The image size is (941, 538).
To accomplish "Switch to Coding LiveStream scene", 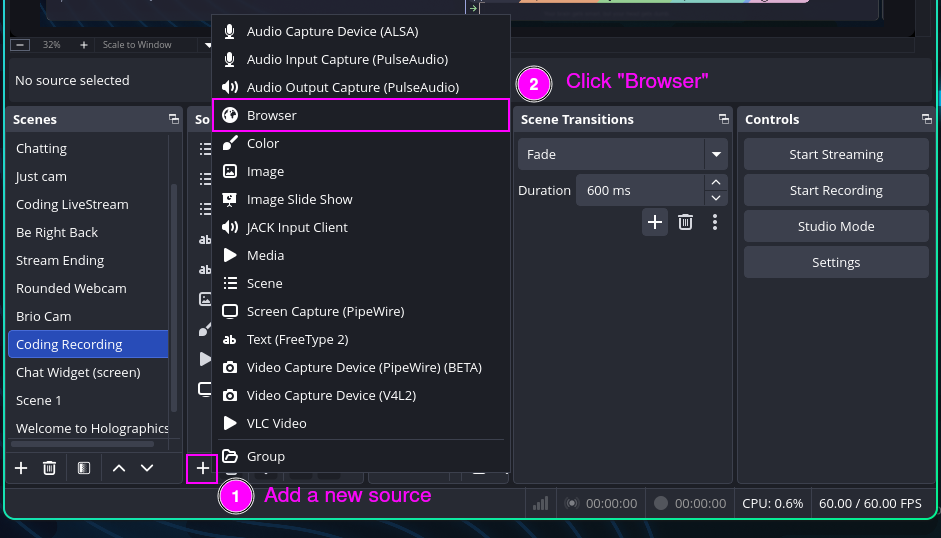I will [x=88, y=204].
